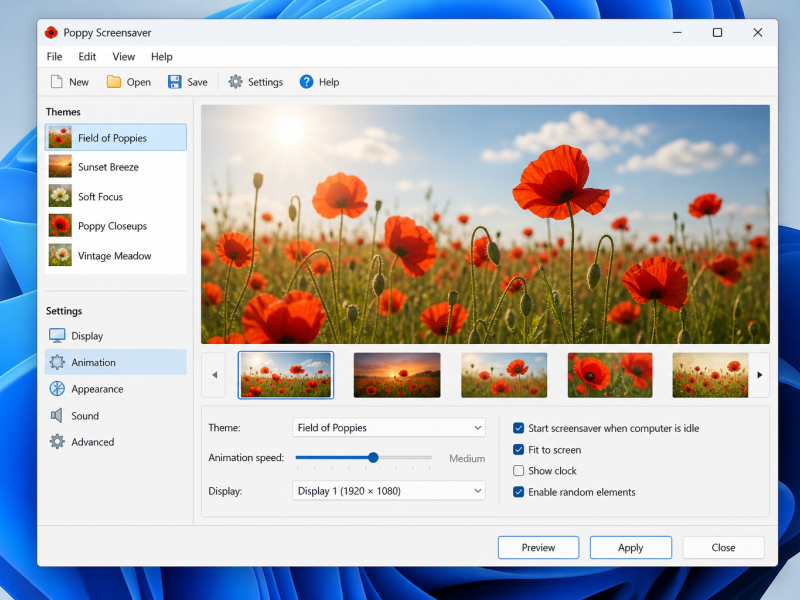Screen dimensions: 800x600
Task: Select the Poppy Closeups theme icon
Action: point(60,226)
